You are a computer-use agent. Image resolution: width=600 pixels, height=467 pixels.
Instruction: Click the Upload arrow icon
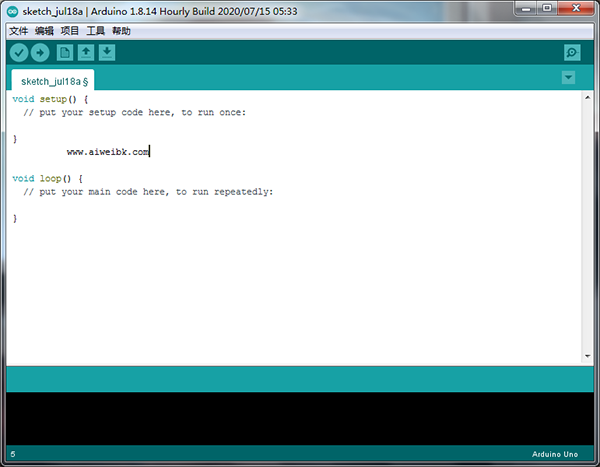pos(40,53)
